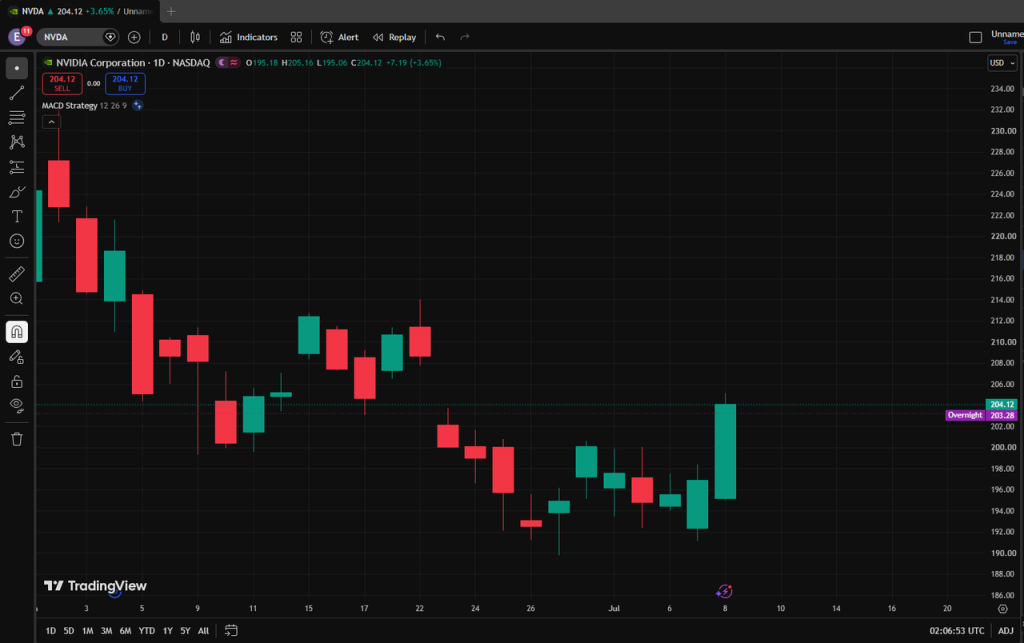Click the 204.12 BUY button

pos(125,84)
